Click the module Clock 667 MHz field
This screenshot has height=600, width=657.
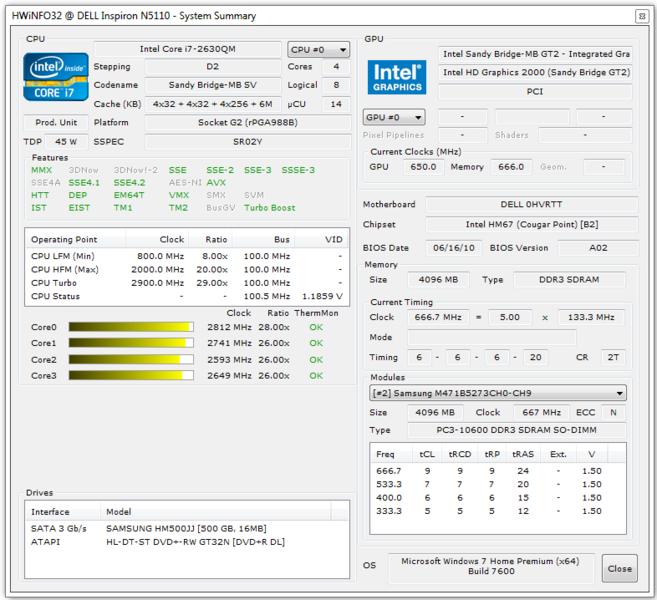pyautogui.click(x=541, y=412)
